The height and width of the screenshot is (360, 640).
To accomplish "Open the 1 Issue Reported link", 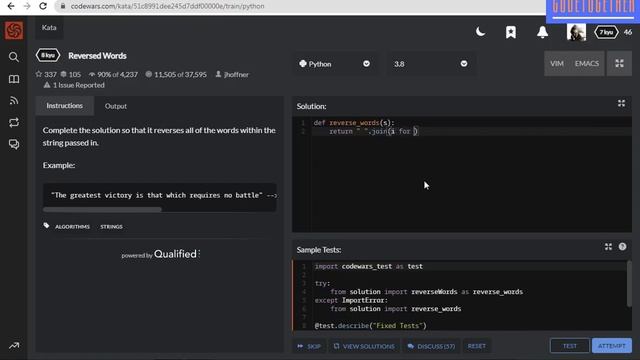I will 74,85.
